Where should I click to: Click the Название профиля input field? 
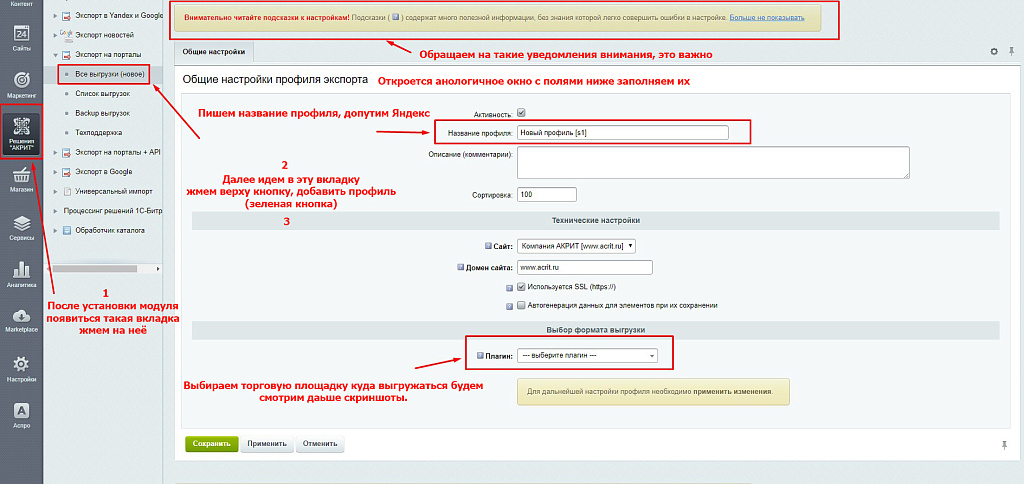[x=622, y=133]
